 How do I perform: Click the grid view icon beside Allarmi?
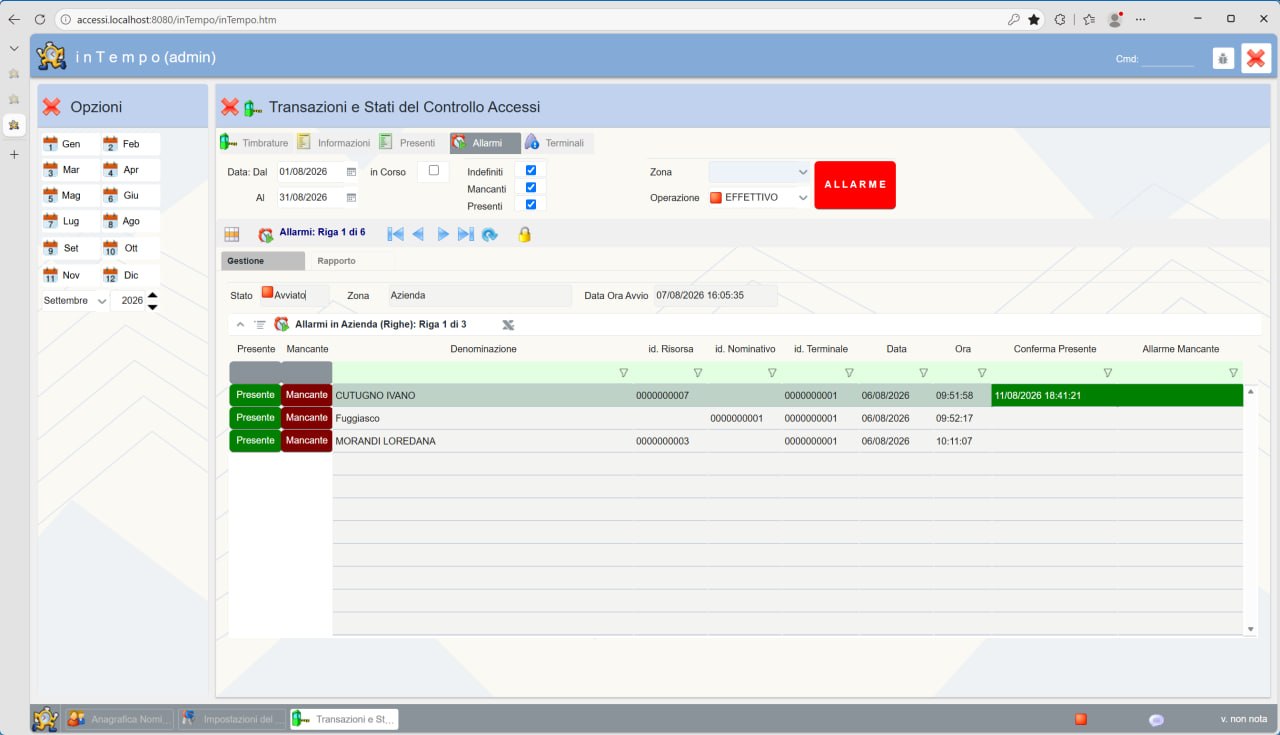232,234
